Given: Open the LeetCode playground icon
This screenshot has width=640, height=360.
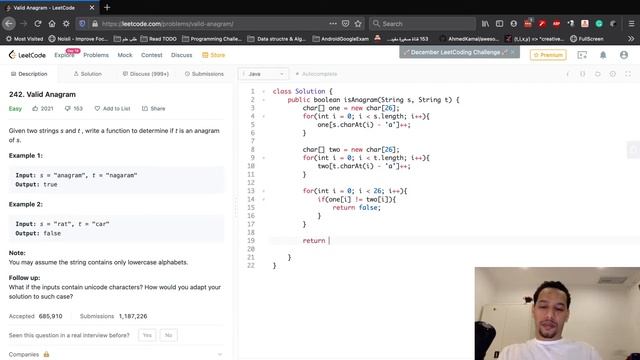Looking at the screenshot, I should 582,55.
